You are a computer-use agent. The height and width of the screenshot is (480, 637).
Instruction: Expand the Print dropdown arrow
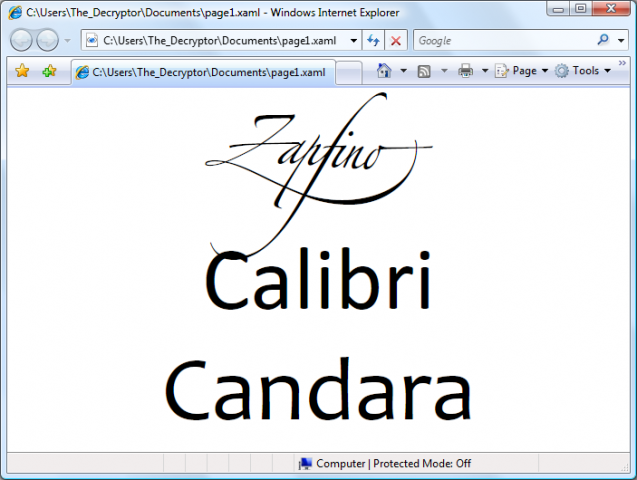[485, 71]
